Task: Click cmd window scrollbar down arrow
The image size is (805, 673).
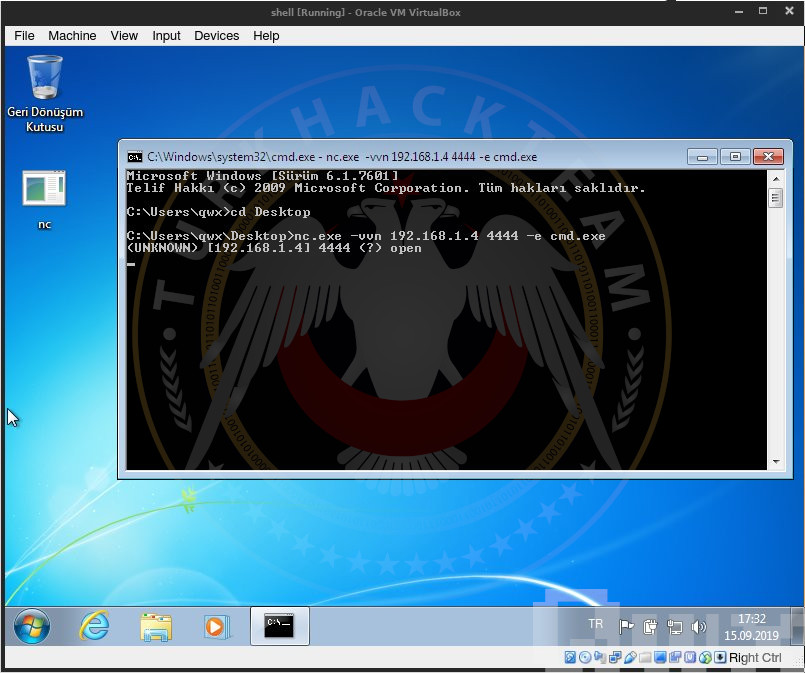Action: pyautogui.click(x=776, y=462)
